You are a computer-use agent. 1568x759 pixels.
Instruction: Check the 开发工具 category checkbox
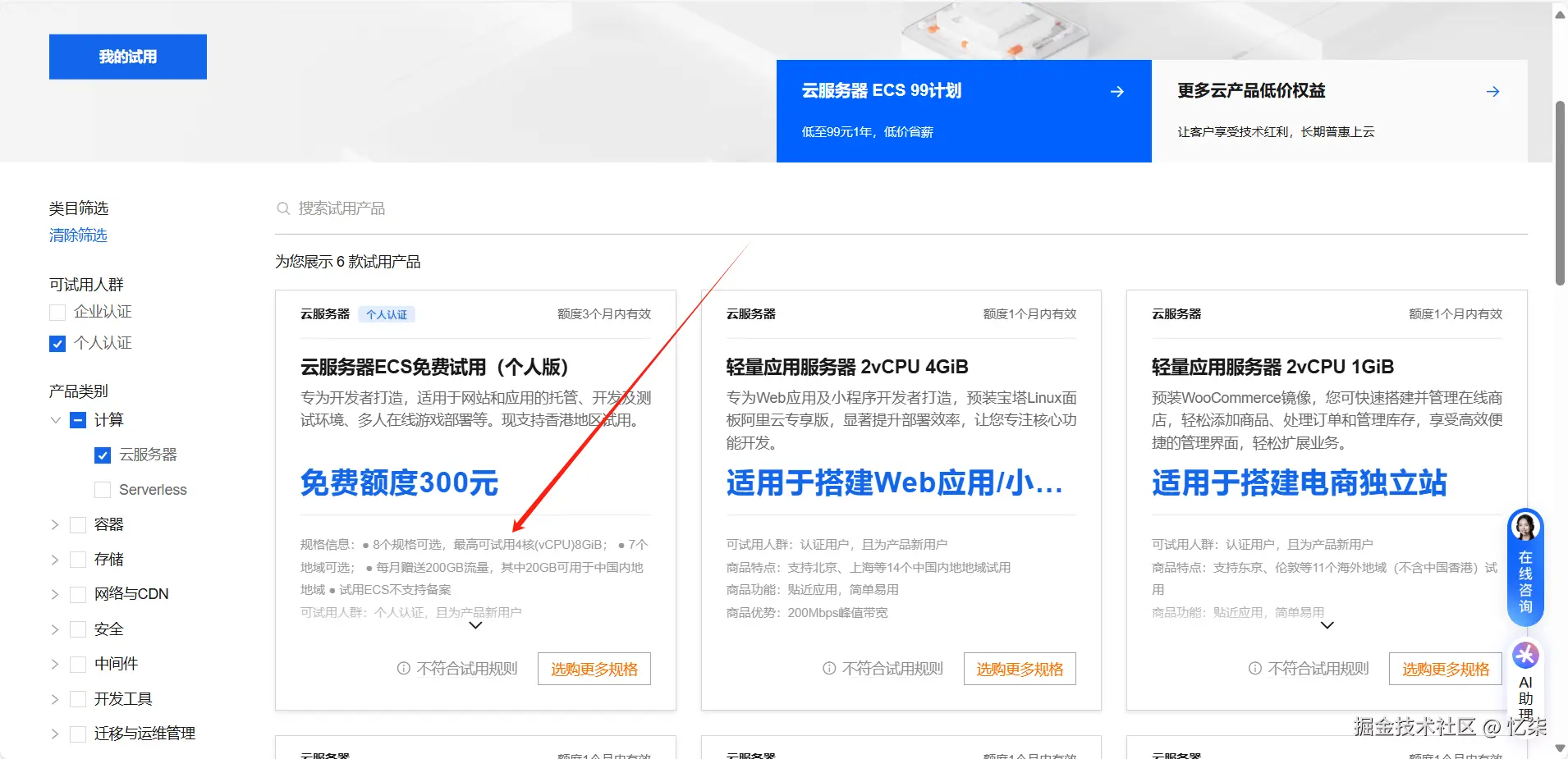pos(78,699)
